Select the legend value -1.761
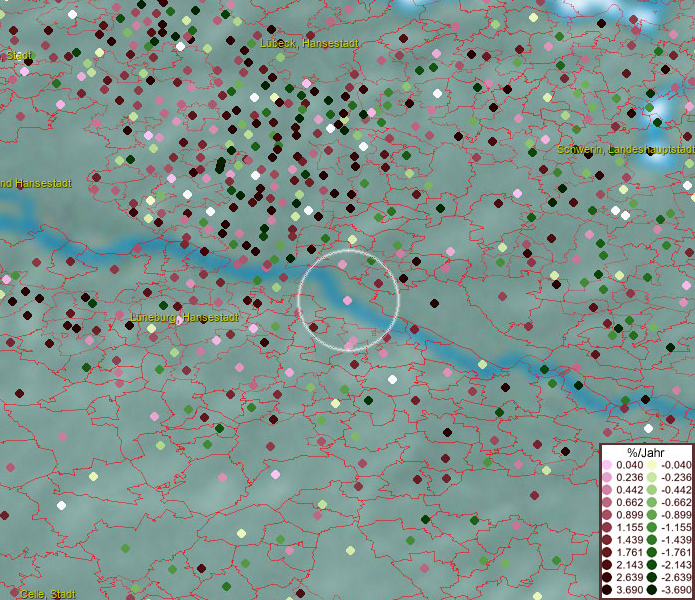This screenshot has width=695, height=600. [x=676, y=552]
